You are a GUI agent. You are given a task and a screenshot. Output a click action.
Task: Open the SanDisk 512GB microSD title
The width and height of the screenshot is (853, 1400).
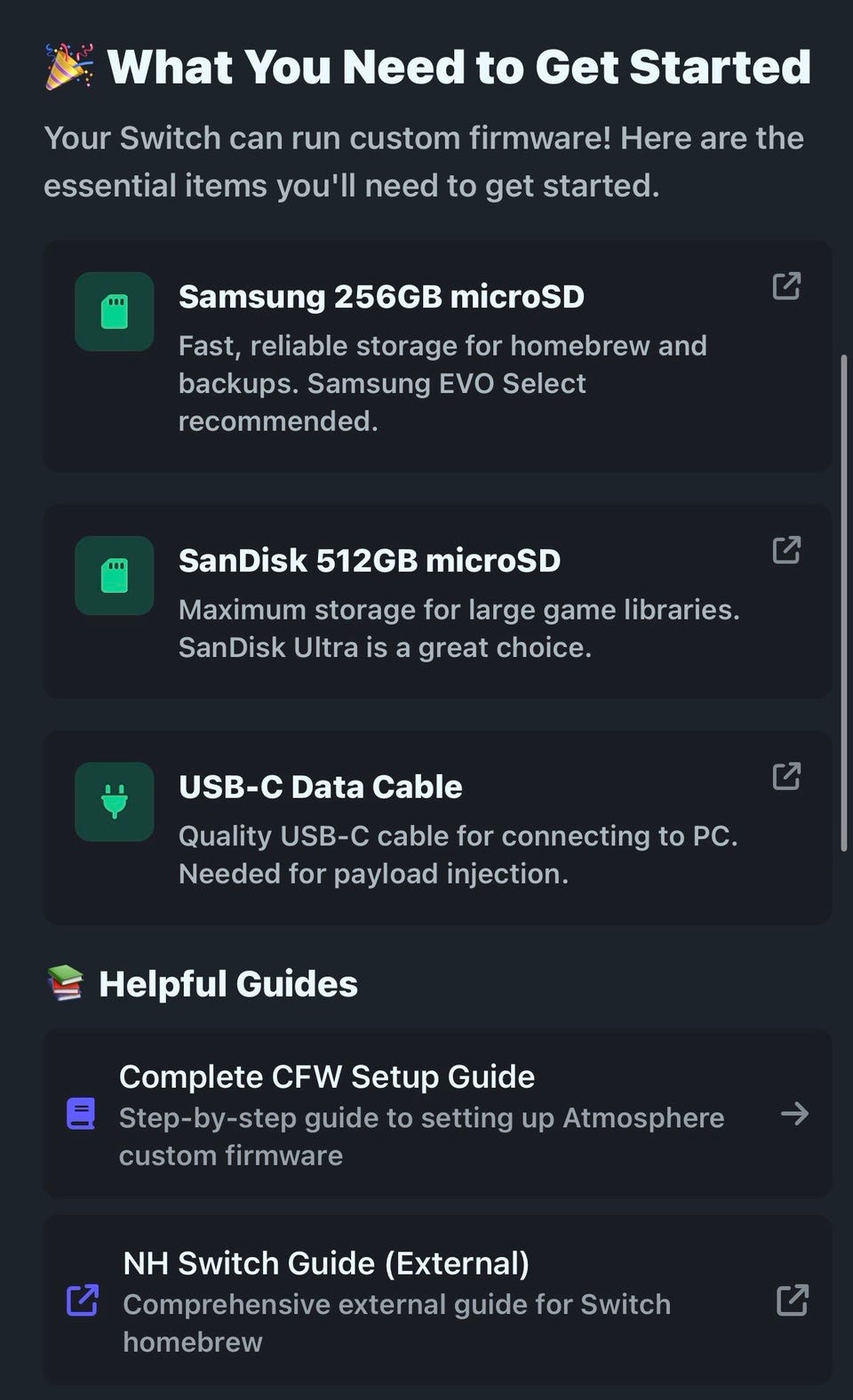pos(370,560)
